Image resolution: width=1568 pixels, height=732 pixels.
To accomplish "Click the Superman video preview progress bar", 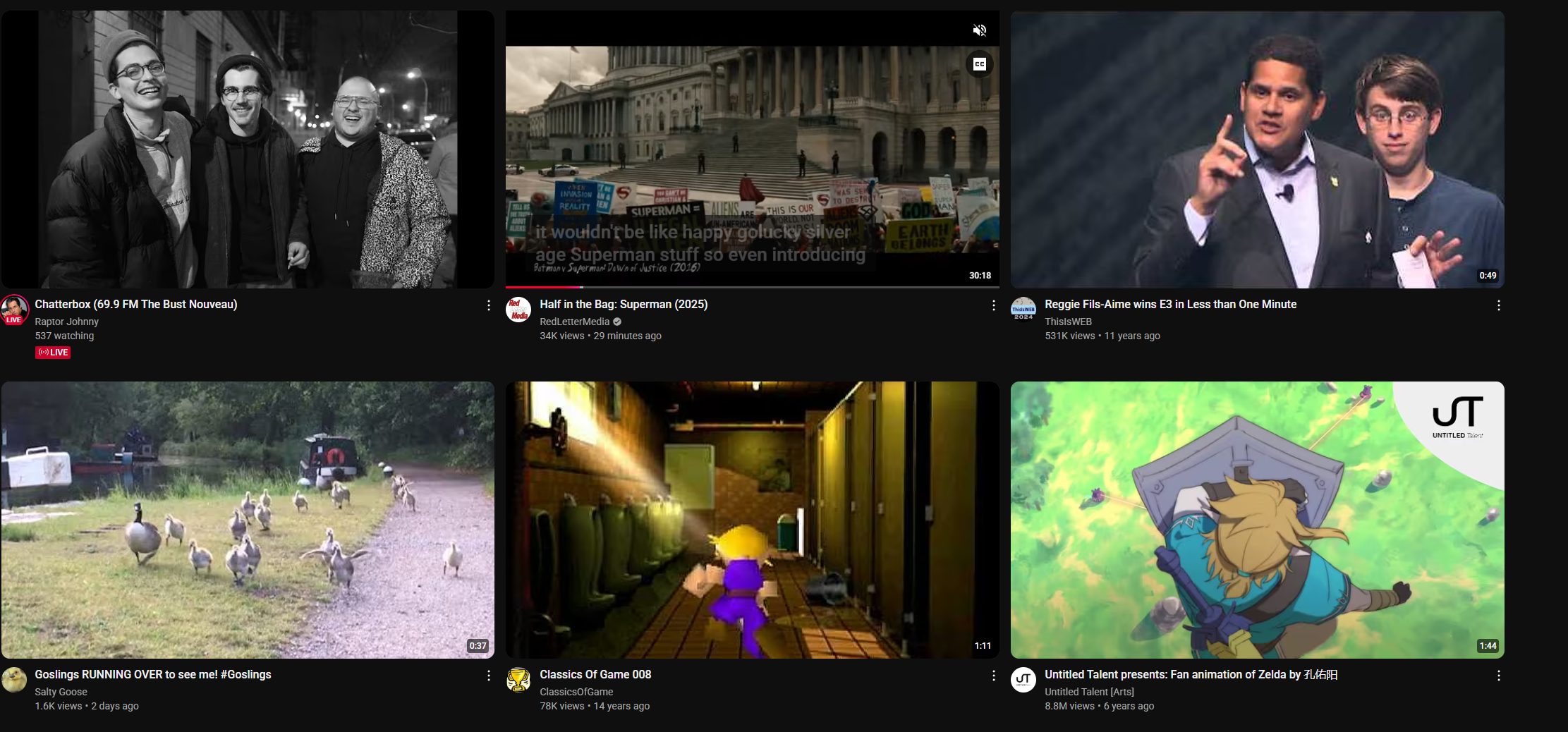I will pyautogui.click(x=753, y=287).
